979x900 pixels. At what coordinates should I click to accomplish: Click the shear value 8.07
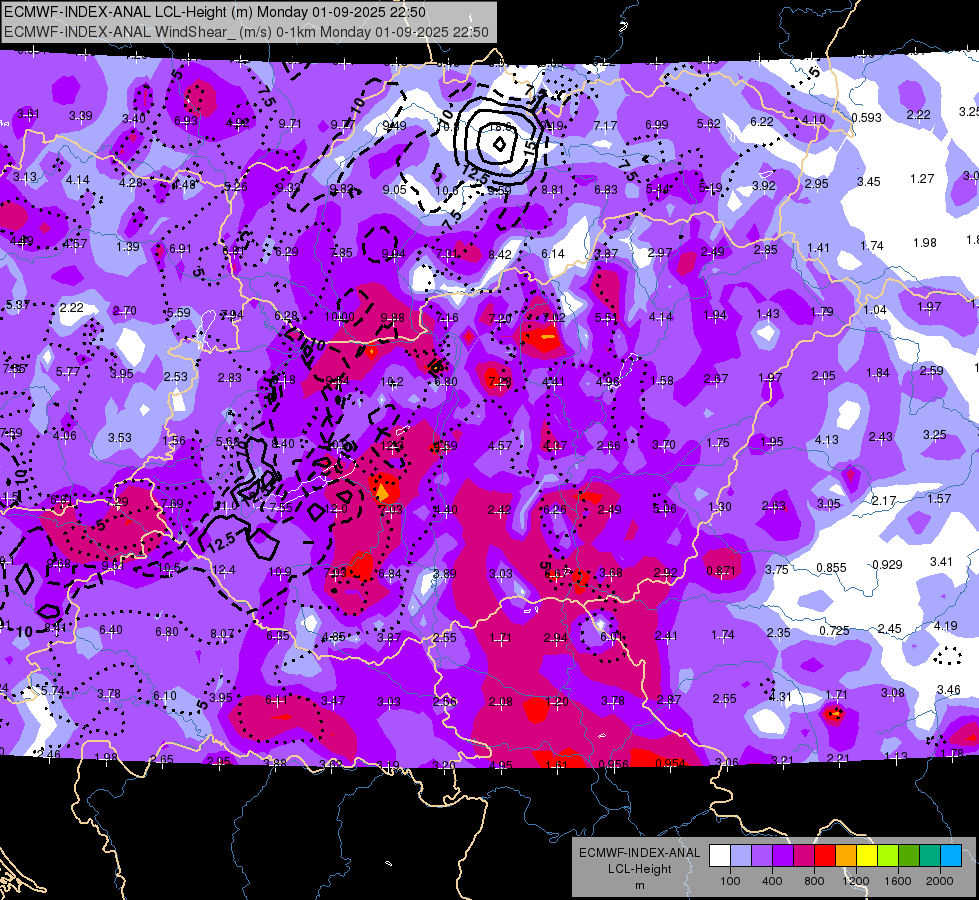[222, 634]
